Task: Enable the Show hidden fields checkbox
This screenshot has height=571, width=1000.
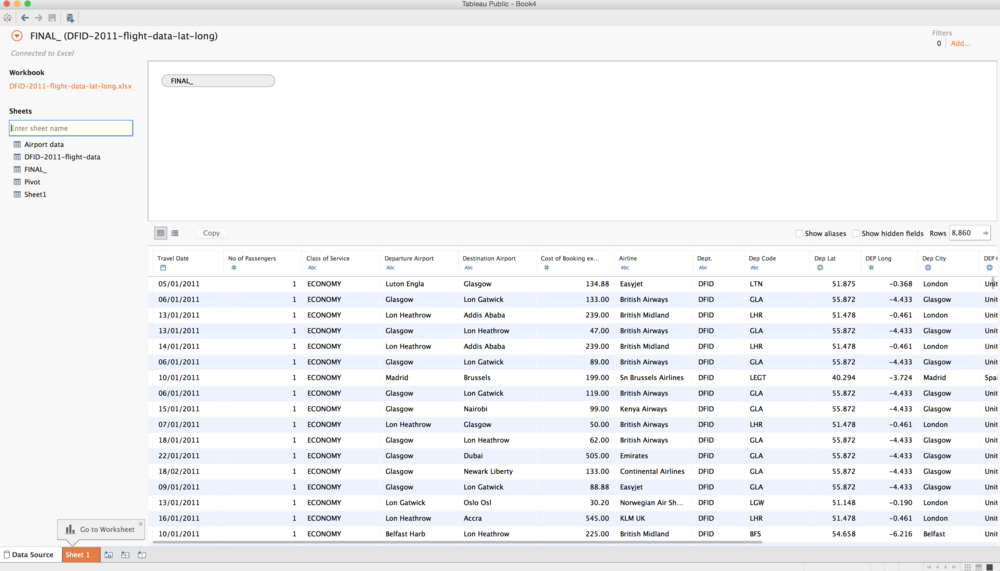Action: click(856, 234)
